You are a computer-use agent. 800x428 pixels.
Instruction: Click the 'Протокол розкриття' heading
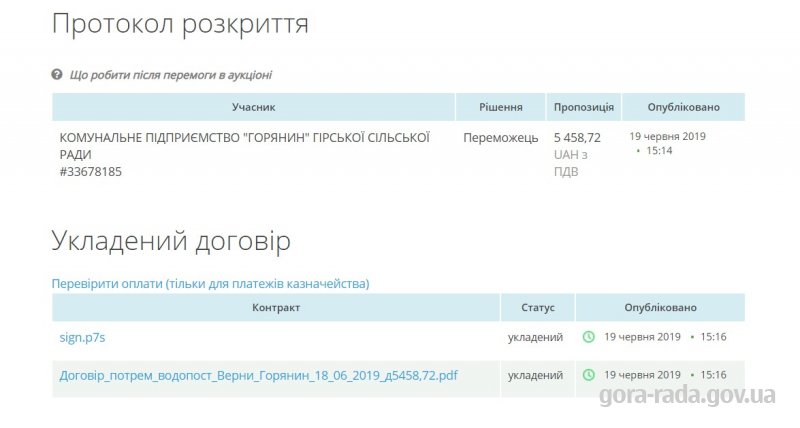coord(180,24)
